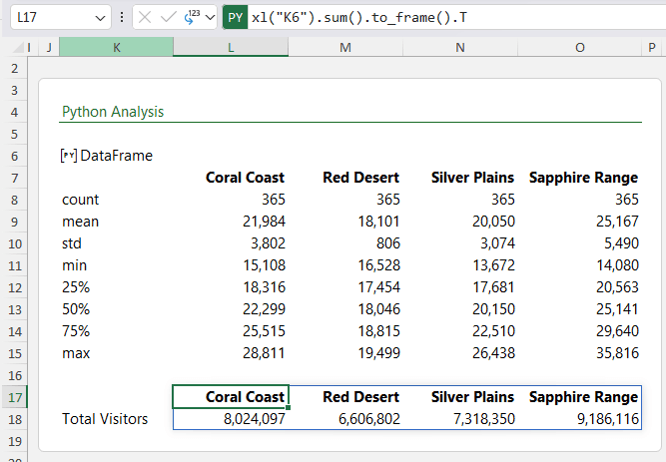Click the Select All corner triangle

(x=19, y=48)
